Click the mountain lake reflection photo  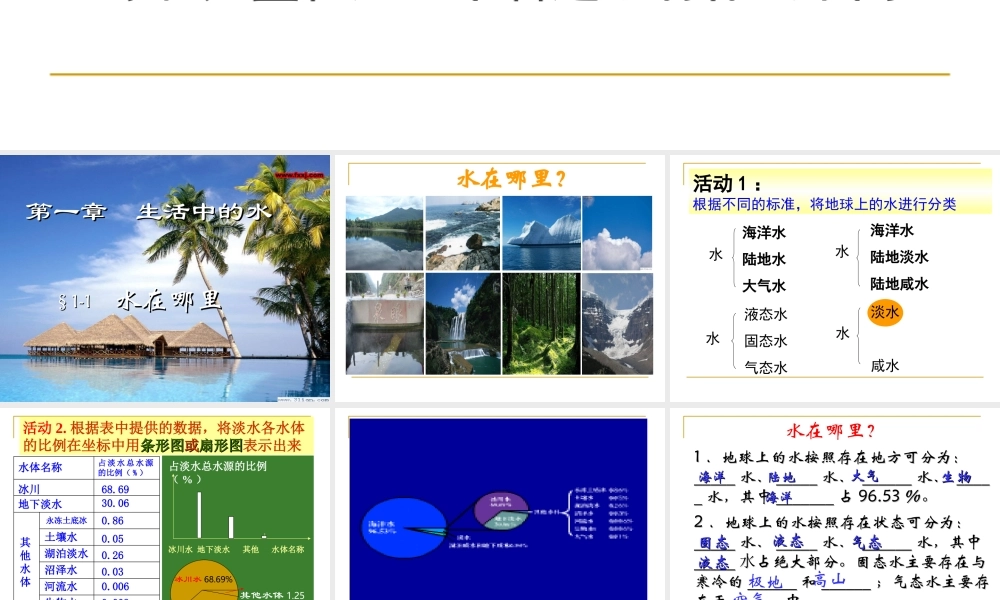(385, 233)
